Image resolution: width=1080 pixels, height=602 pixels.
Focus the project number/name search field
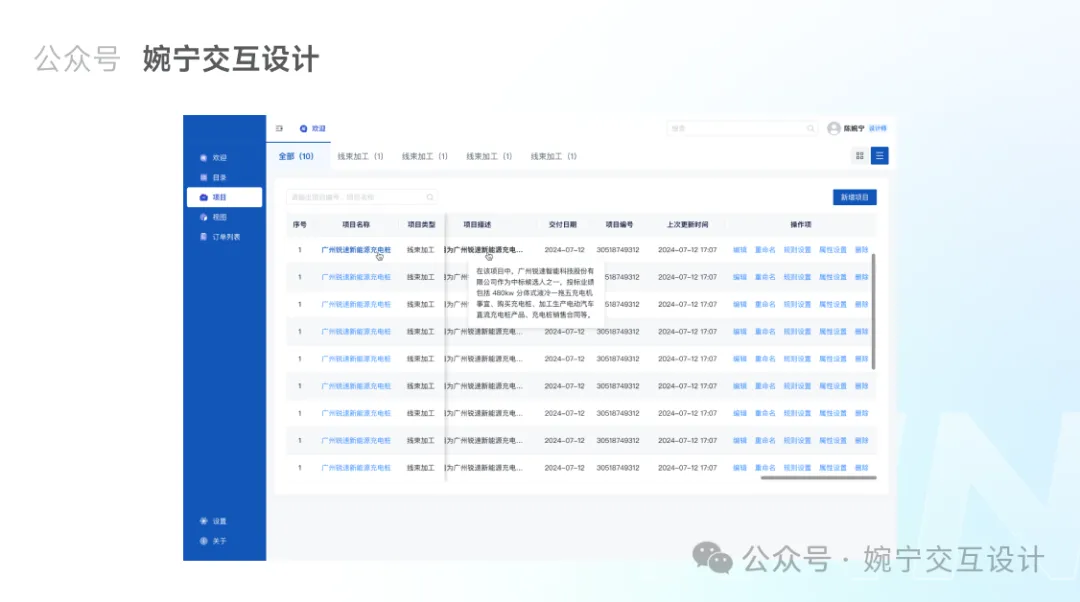click(362, 197)
